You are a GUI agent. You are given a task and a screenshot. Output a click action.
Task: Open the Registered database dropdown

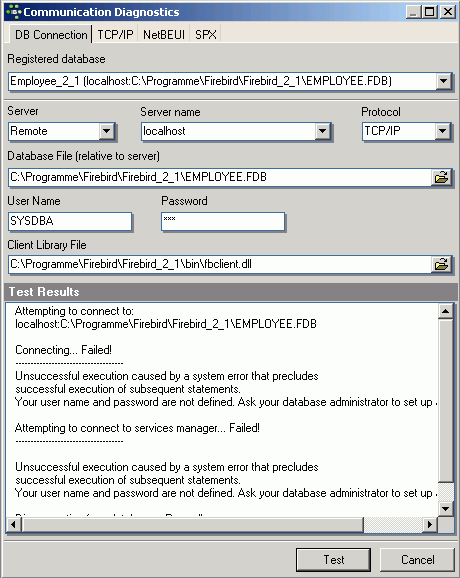point(444,81)
